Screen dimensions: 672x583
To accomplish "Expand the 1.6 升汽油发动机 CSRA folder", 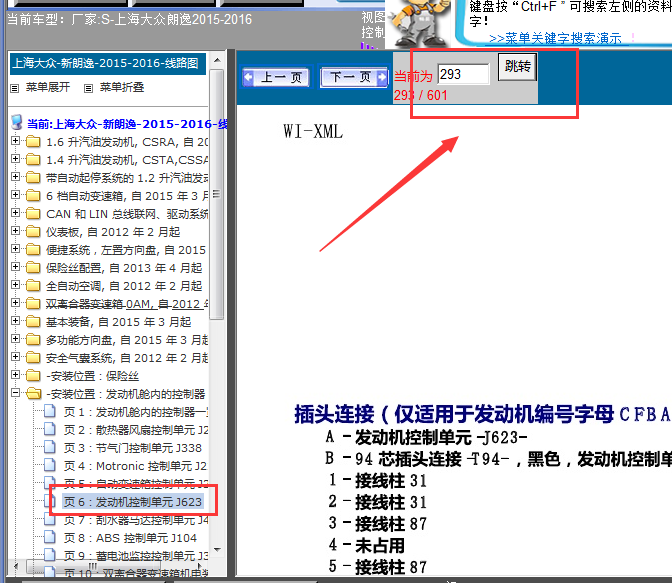I will [15, 141].
